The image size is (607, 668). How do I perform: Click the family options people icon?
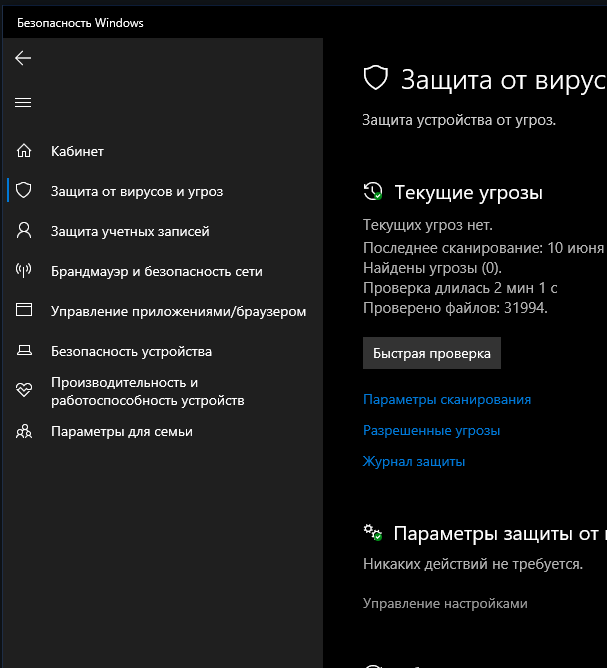click(x=24, y=431)
